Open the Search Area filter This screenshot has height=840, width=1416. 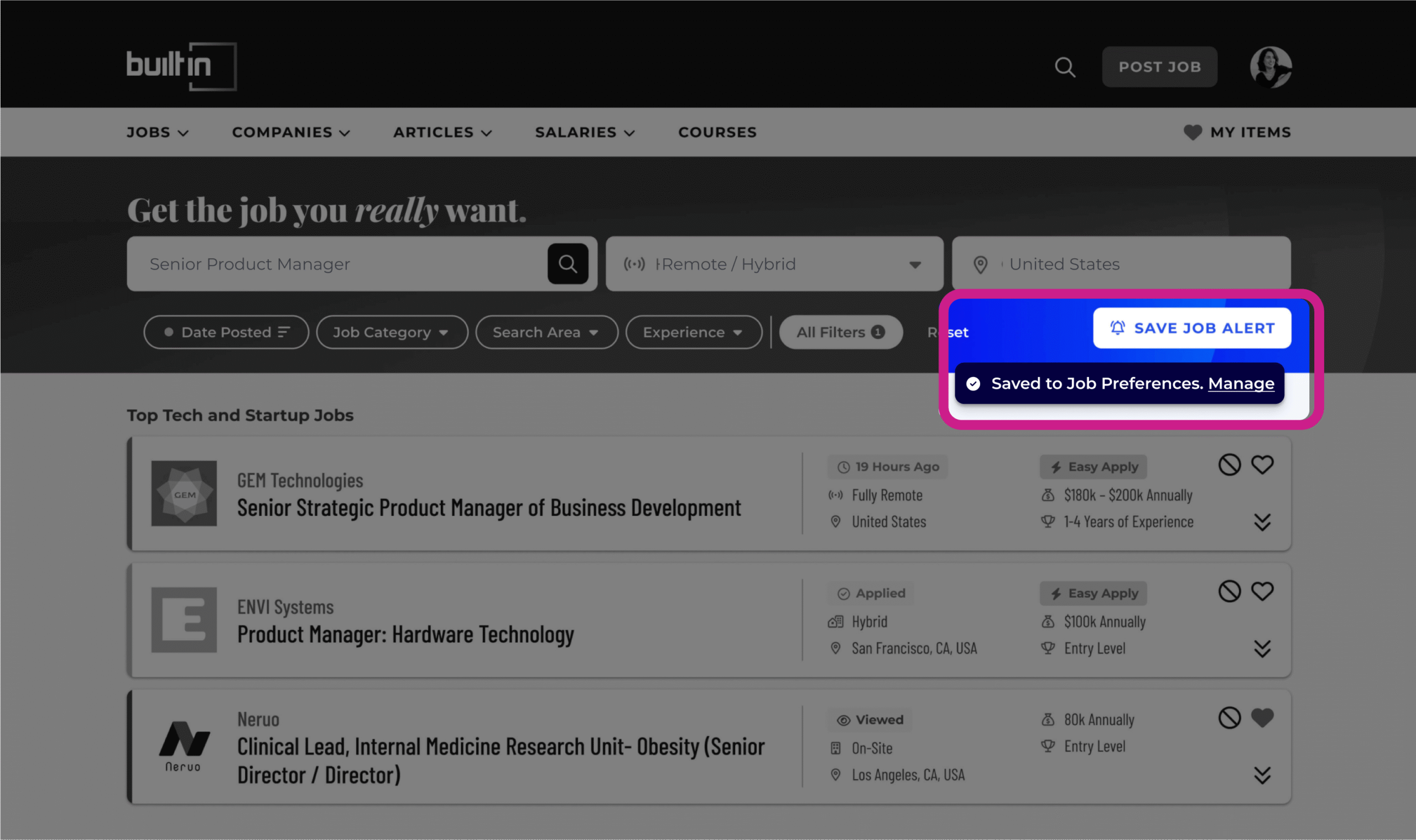point(546,332)
